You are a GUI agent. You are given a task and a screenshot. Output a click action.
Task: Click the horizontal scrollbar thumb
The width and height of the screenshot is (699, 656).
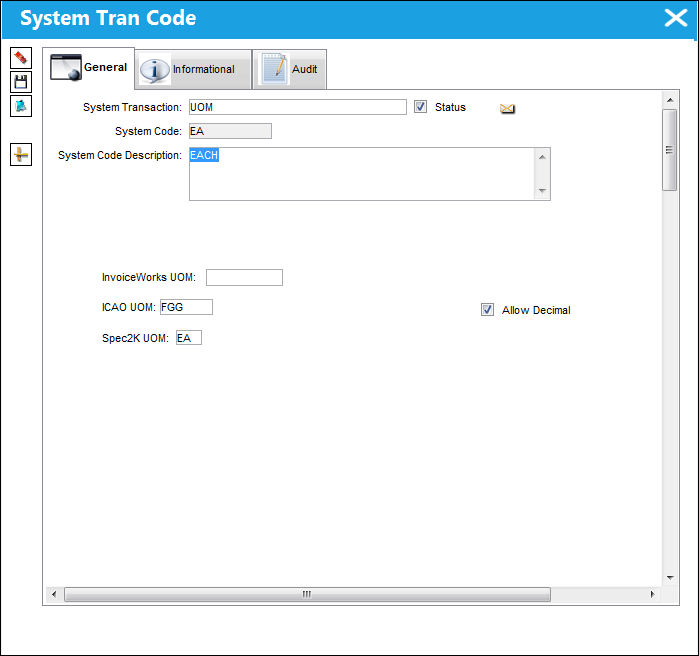click(308, 594)
